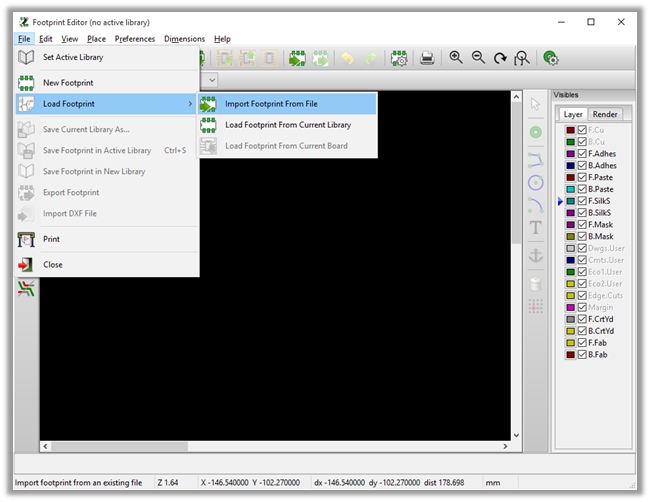The image size is (650, 502).
Task: Click the horizontal scrollbar right arrow
Action: 505,446
